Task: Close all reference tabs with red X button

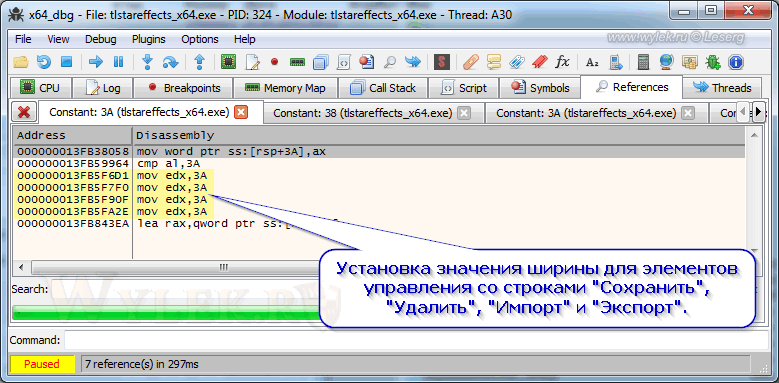Action: point(23,113)
